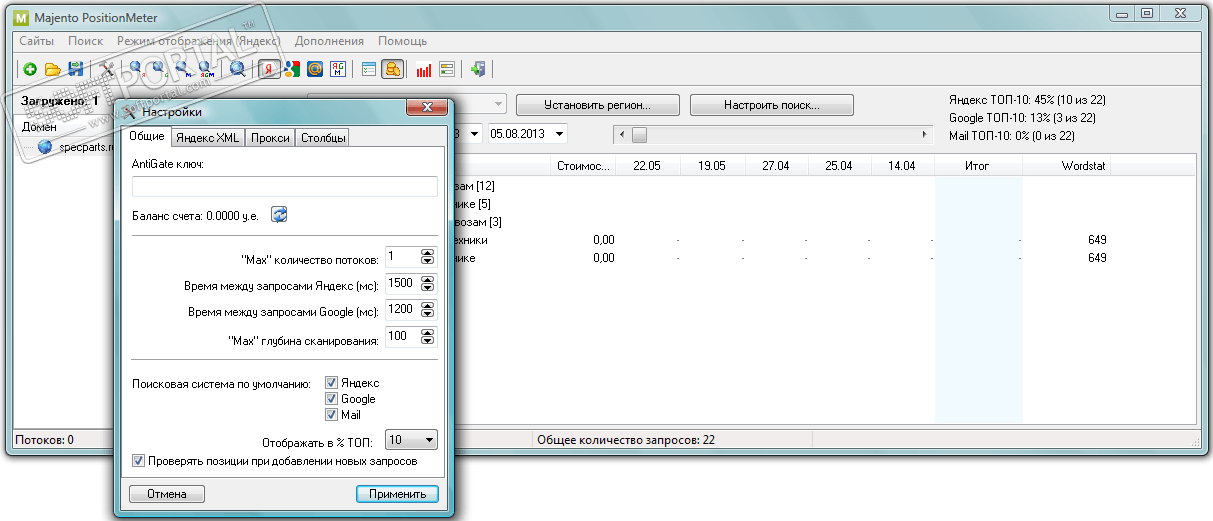
Task: Select the Общие settings tab
Action: (x=147, y=137)
